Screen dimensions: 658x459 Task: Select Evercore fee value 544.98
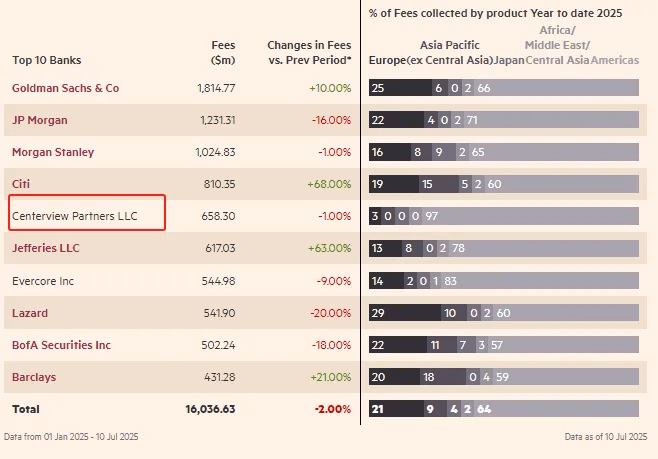219,281
